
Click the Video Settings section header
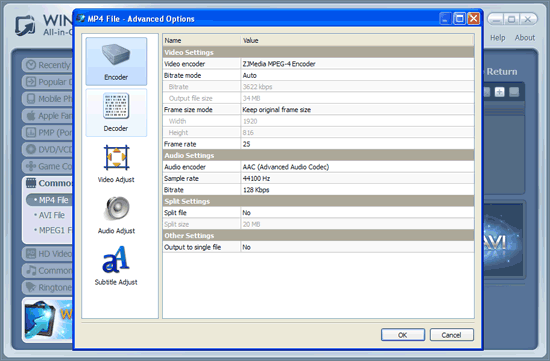coord(318,52)
